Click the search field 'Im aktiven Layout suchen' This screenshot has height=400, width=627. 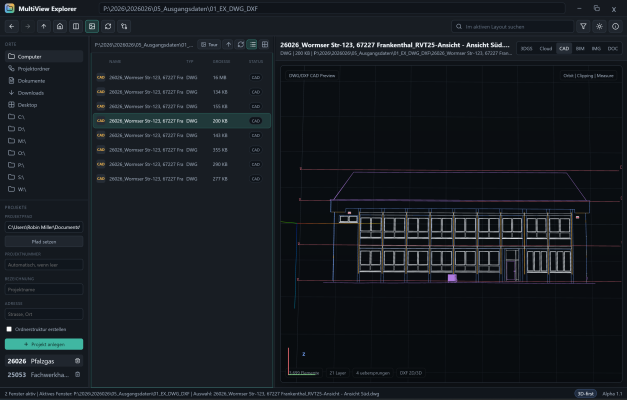click(x=513, y=26)
